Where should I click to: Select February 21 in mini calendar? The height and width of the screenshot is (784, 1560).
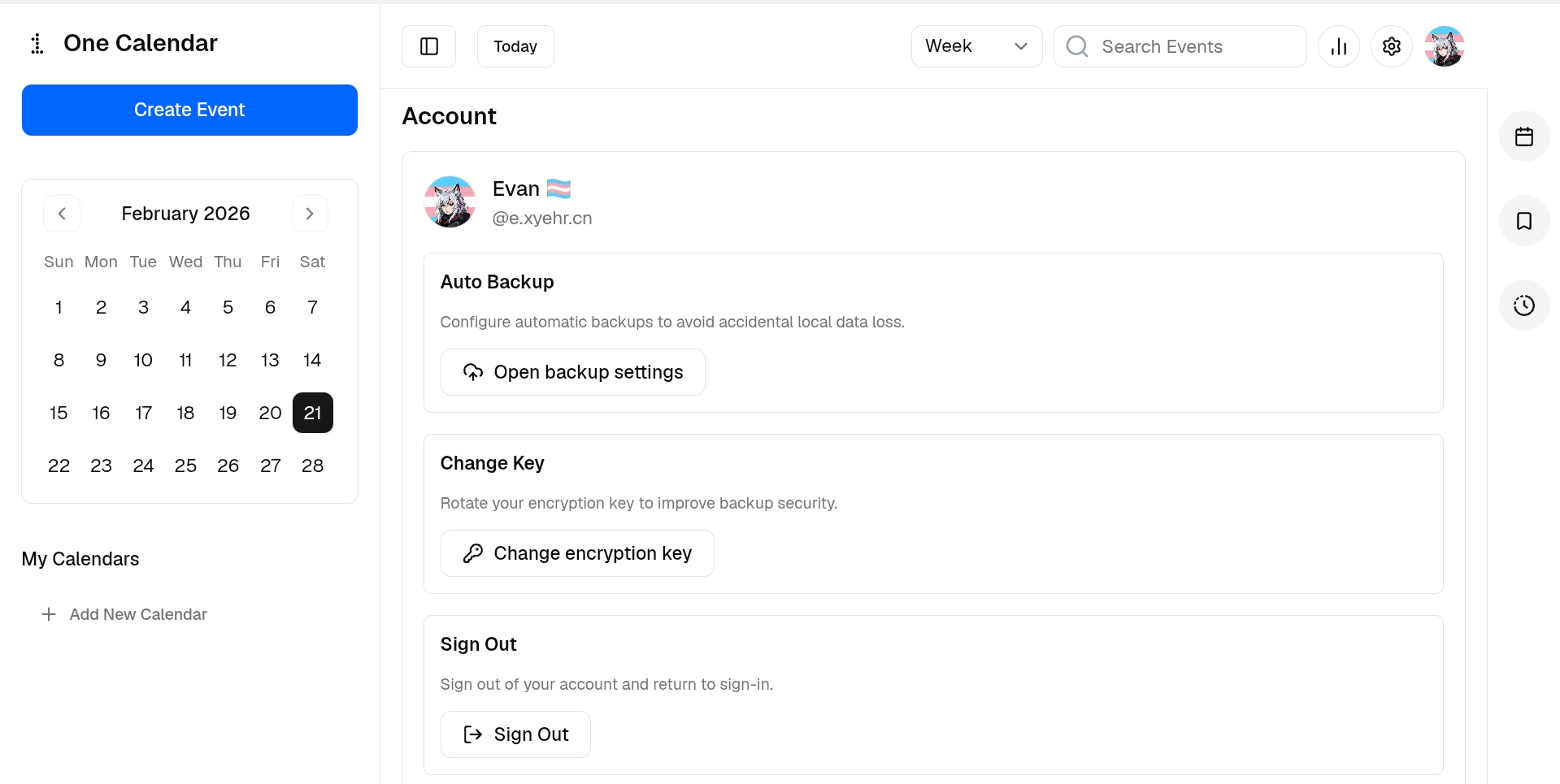(312, 413)
